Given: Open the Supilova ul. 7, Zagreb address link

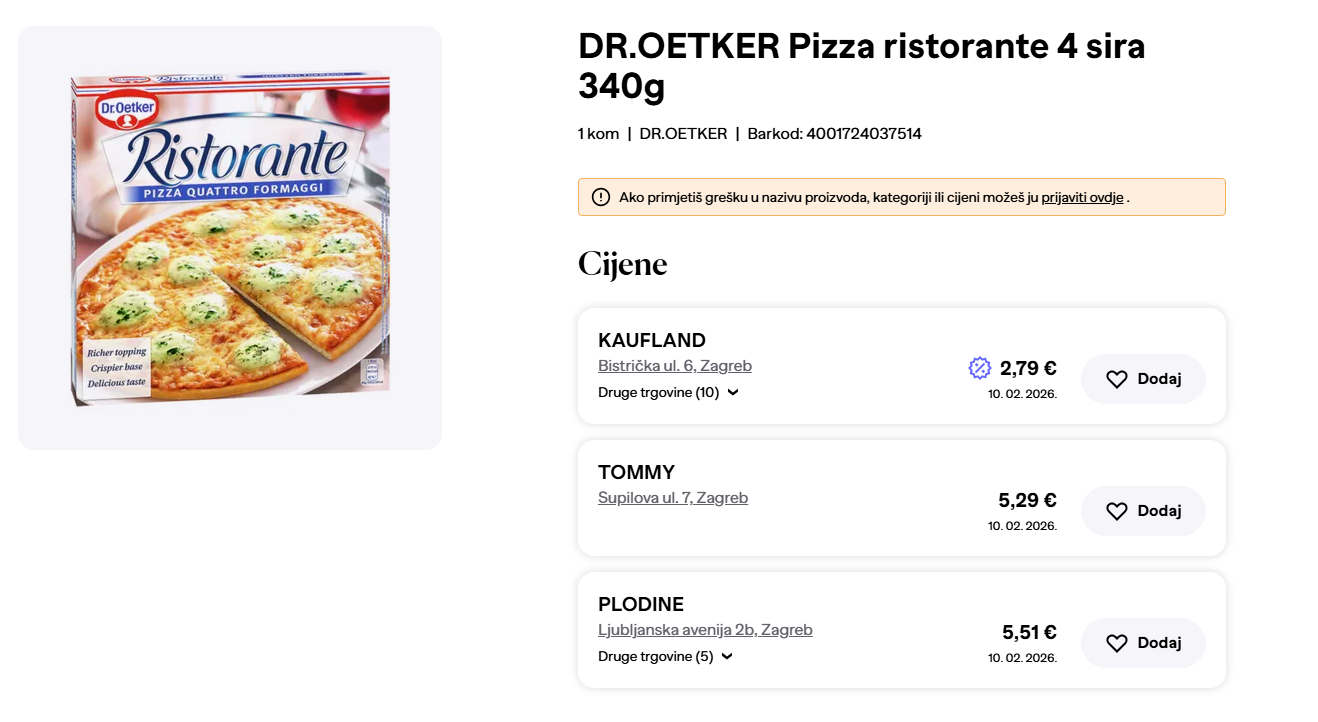Looking at the screenshot, I should (673, 498).
